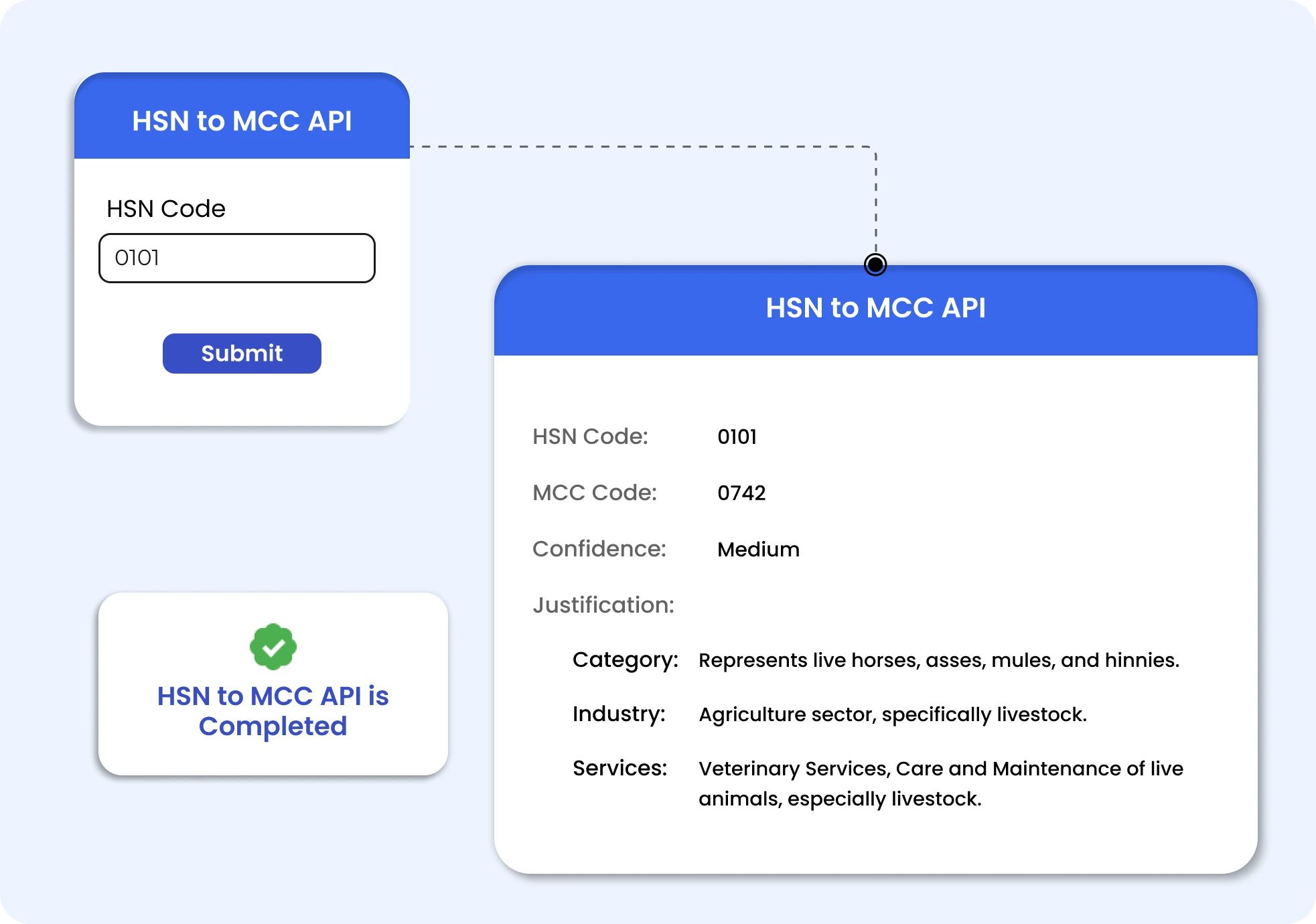Click the Justification label
This screenshot has width=1316, height=924.
pyautogui.click(x=603, y=605)
